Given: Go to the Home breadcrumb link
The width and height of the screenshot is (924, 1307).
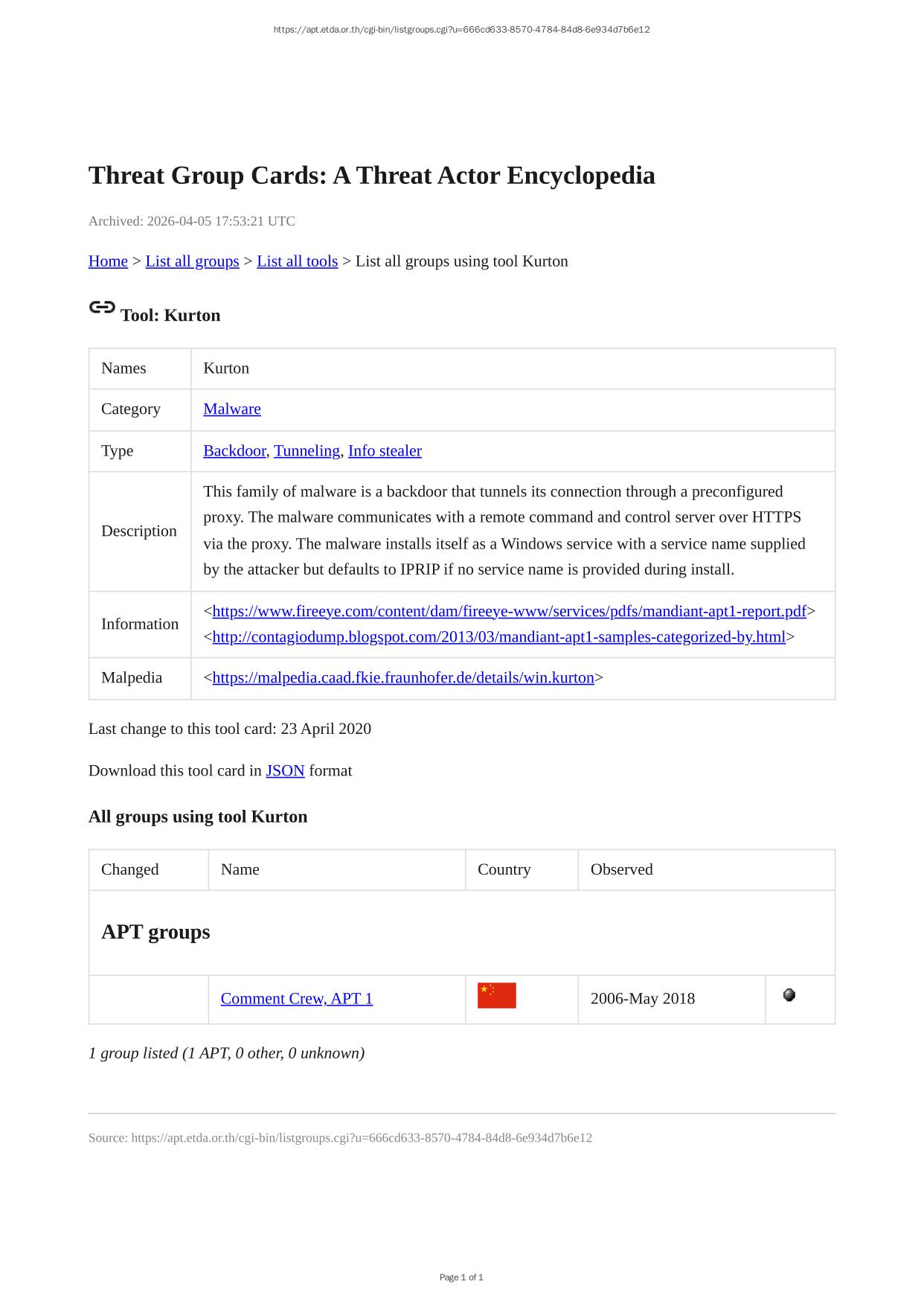Looking at the screenshot, I should (x=108, y=261).
